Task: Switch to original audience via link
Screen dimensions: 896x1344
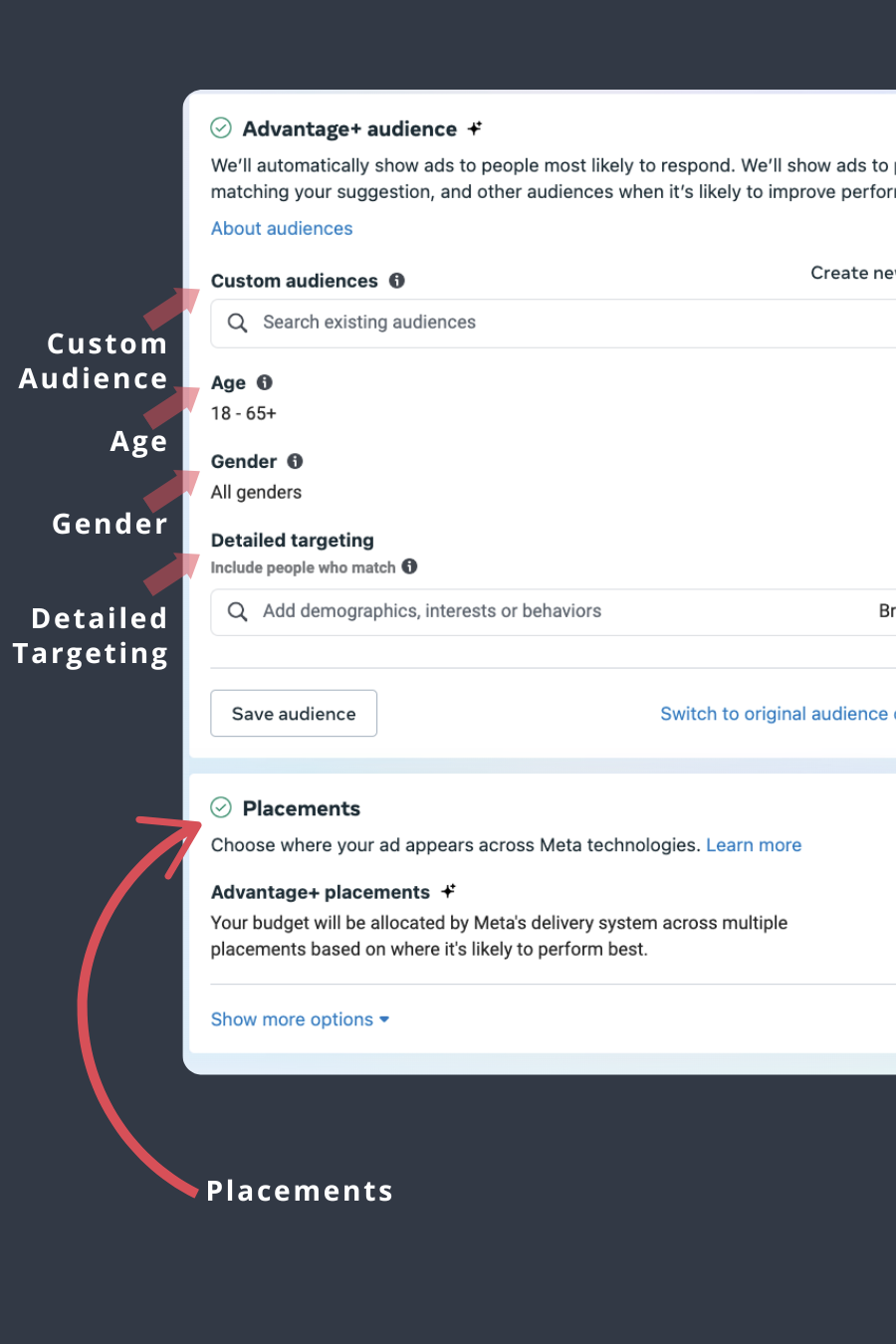Action: coord(775,714)
